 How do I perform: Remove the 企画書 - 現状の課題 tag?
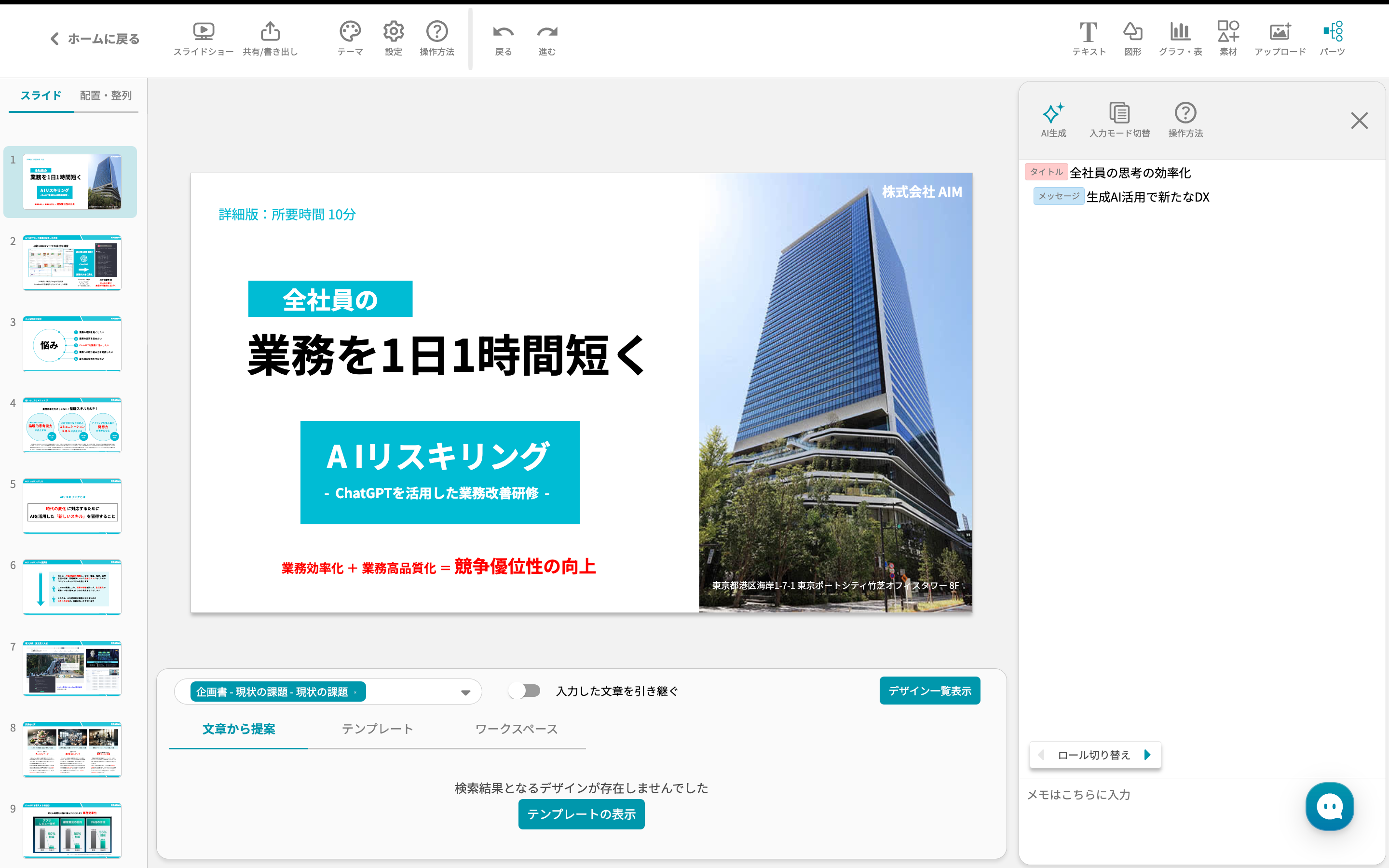click(x=356, y=692)
